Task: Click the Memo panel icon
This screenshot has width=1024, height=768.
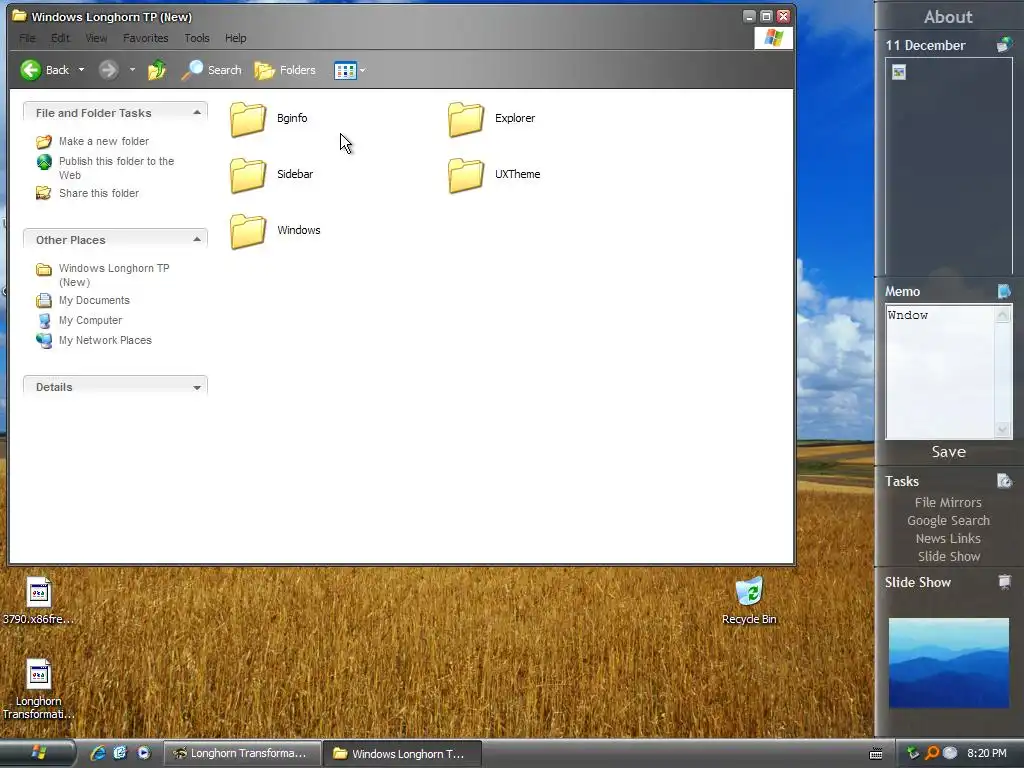Action: pos(1004,291)
